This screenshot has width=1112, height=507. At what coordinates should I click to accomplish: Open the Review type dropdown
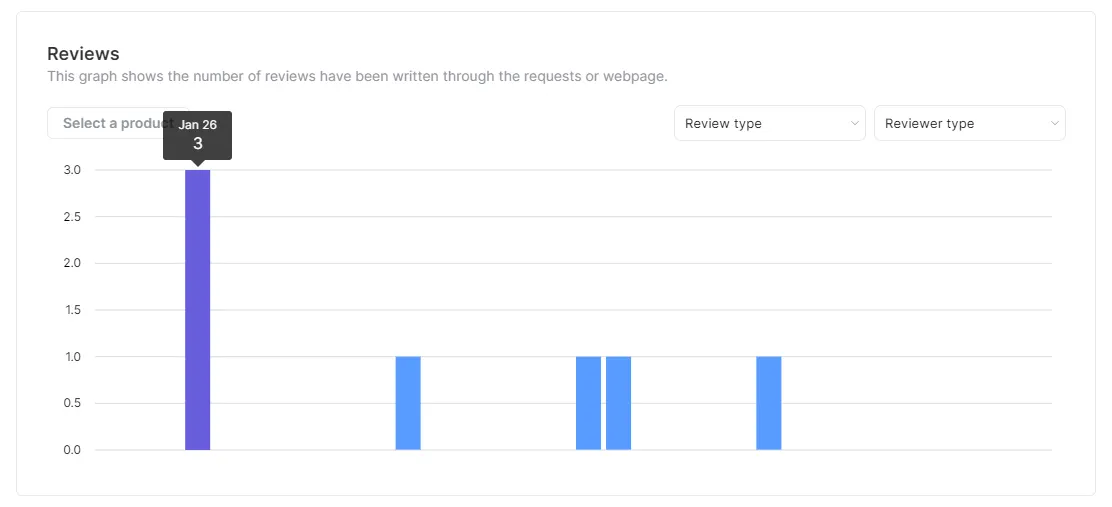tap(769, 123)
